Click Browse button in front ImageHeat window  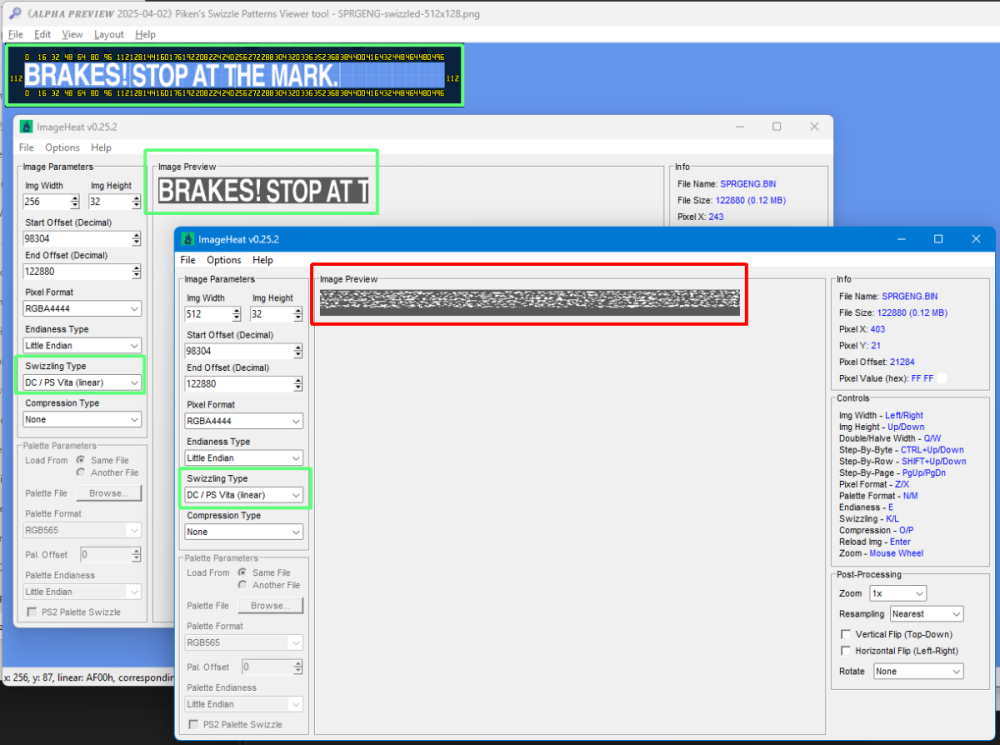[x=270, y=605]
